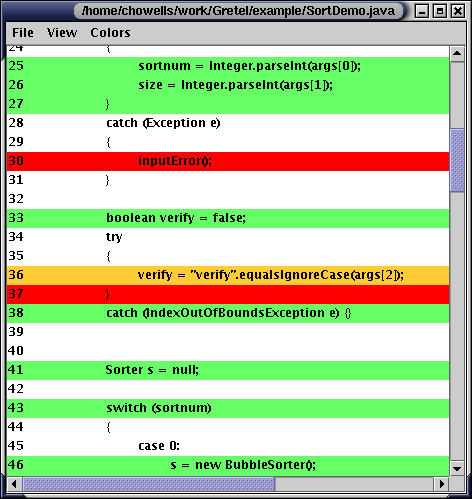Click line number 40

(16, 351)
